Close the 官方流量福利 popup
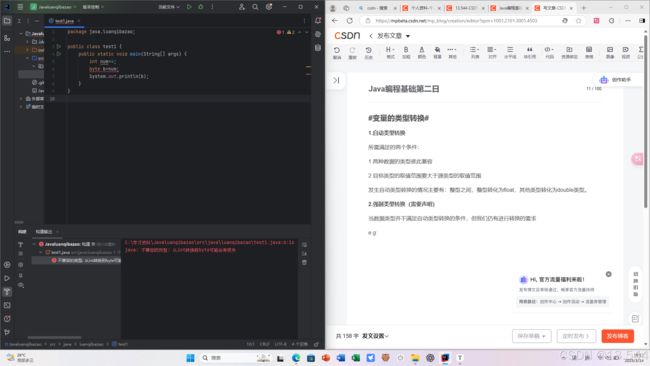The width and height of the screenshot is (650, 366). [x=609, y=274]
